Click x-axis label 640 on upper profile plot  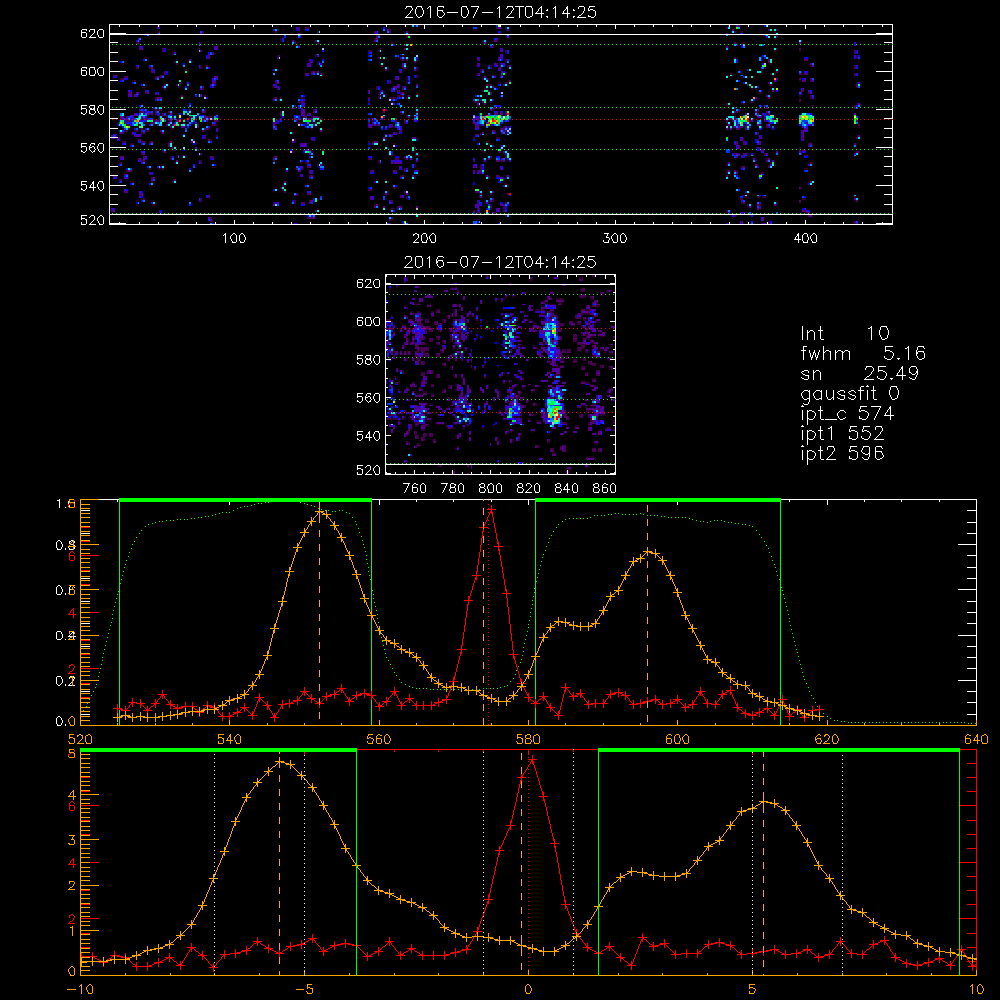[976, 740]
